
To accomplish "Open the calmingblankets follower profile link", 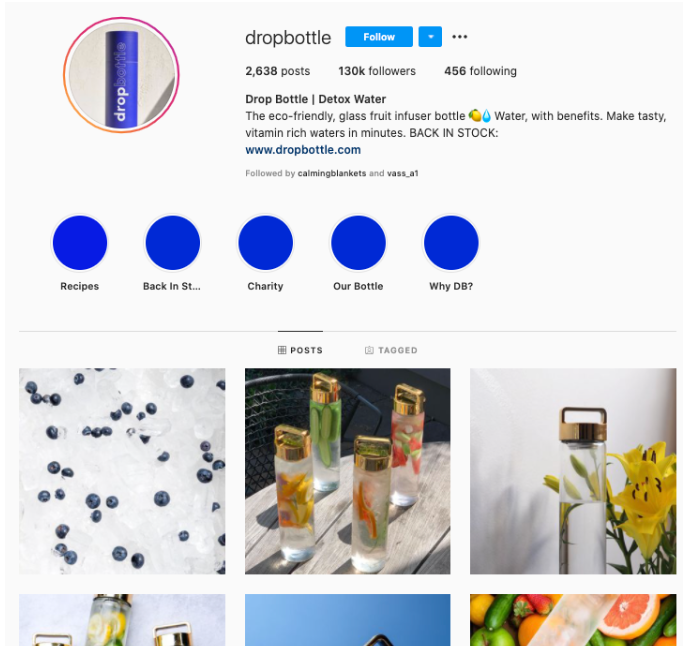I will pos(332,173).
